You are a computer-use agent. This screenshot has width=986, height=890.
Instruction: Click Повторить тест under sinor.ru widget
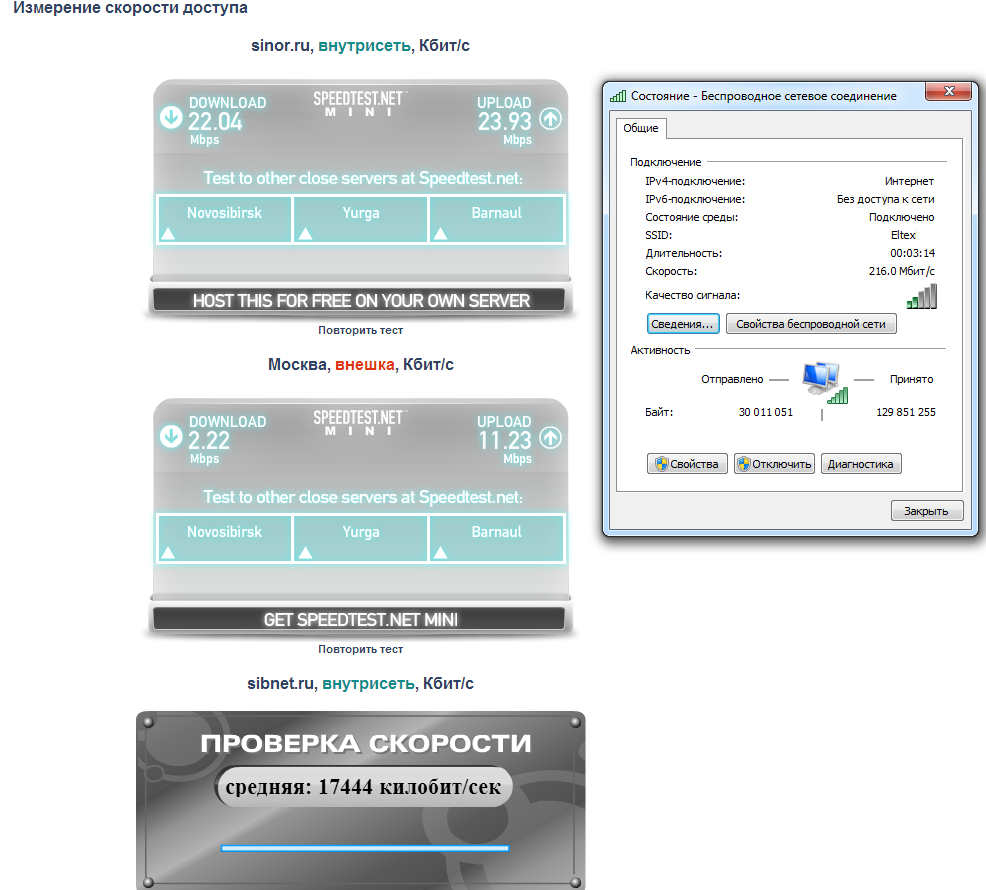[x=360, y=330]
